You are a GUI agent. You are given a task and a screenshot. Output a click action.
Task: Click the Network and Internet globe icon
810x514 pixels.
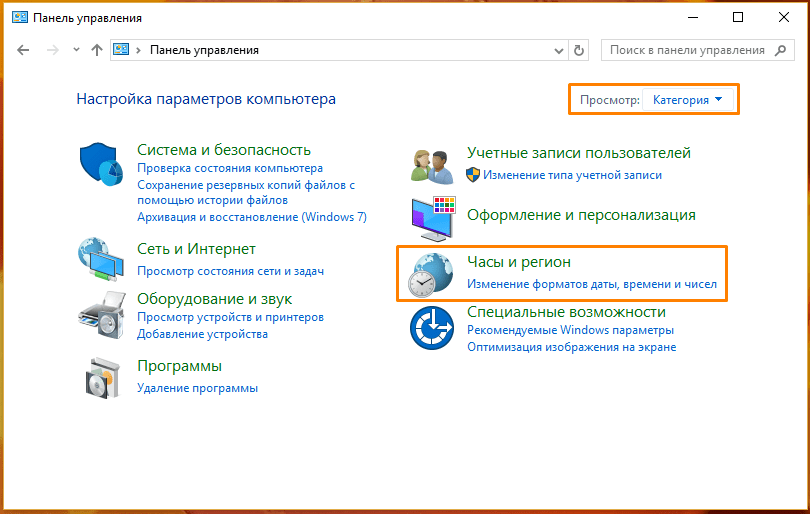(101, 259)
